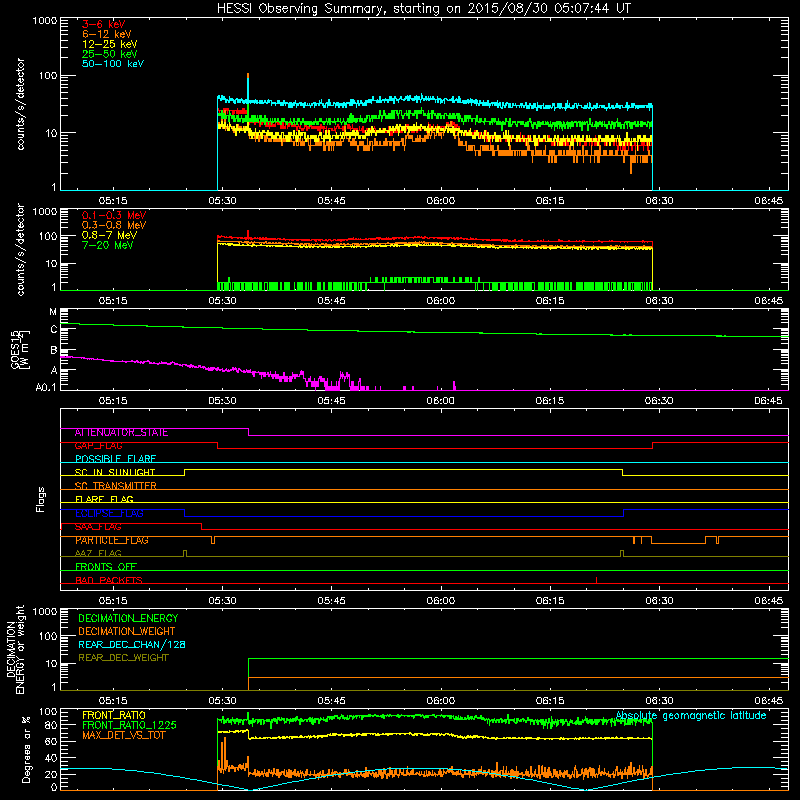Click the GAP_FLAG label
This screenshot has width=800, height=800.
(98, 446)
